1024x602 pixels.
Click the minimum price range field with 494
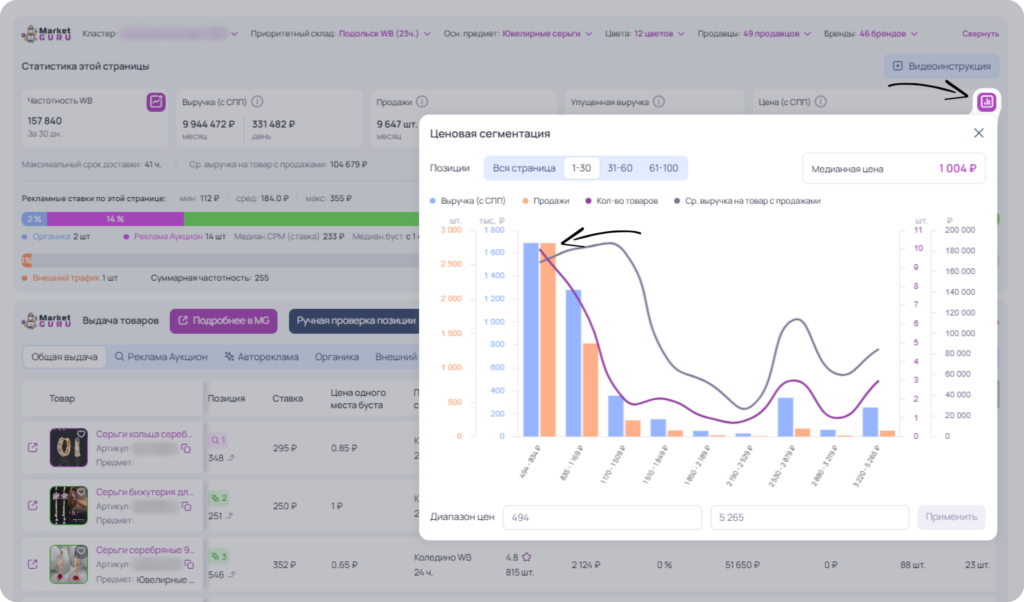[602, 517]
